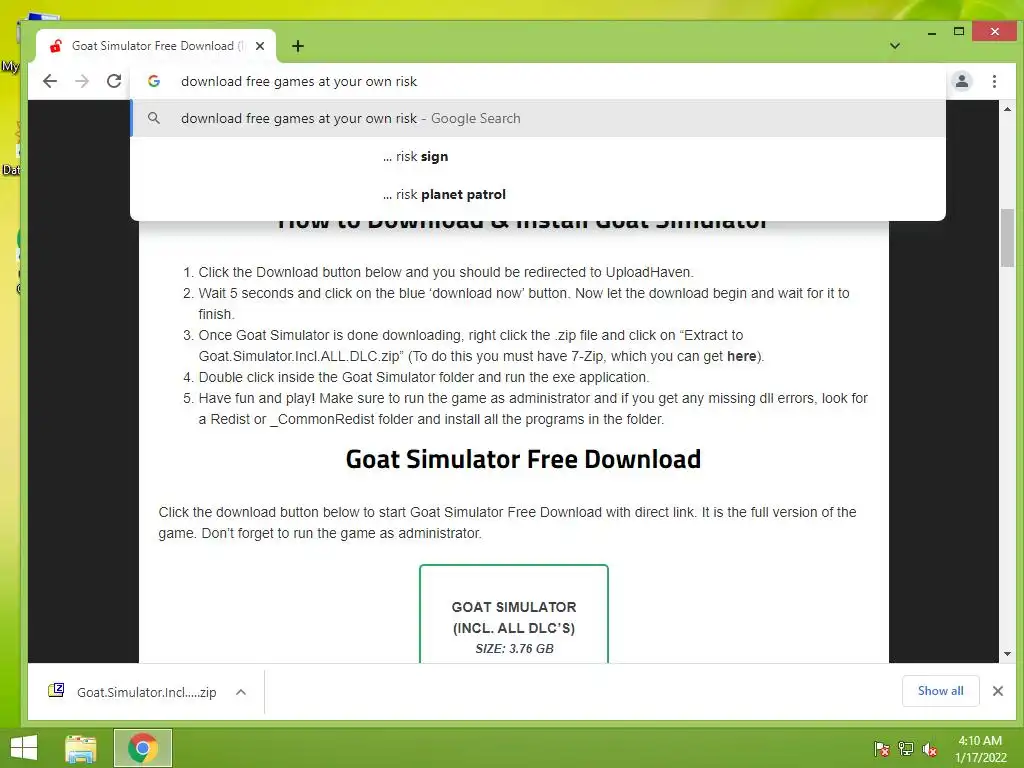Open the taskbar clock and date
The height and width of the screenshot is (768, 1024).
coord(980,749)
